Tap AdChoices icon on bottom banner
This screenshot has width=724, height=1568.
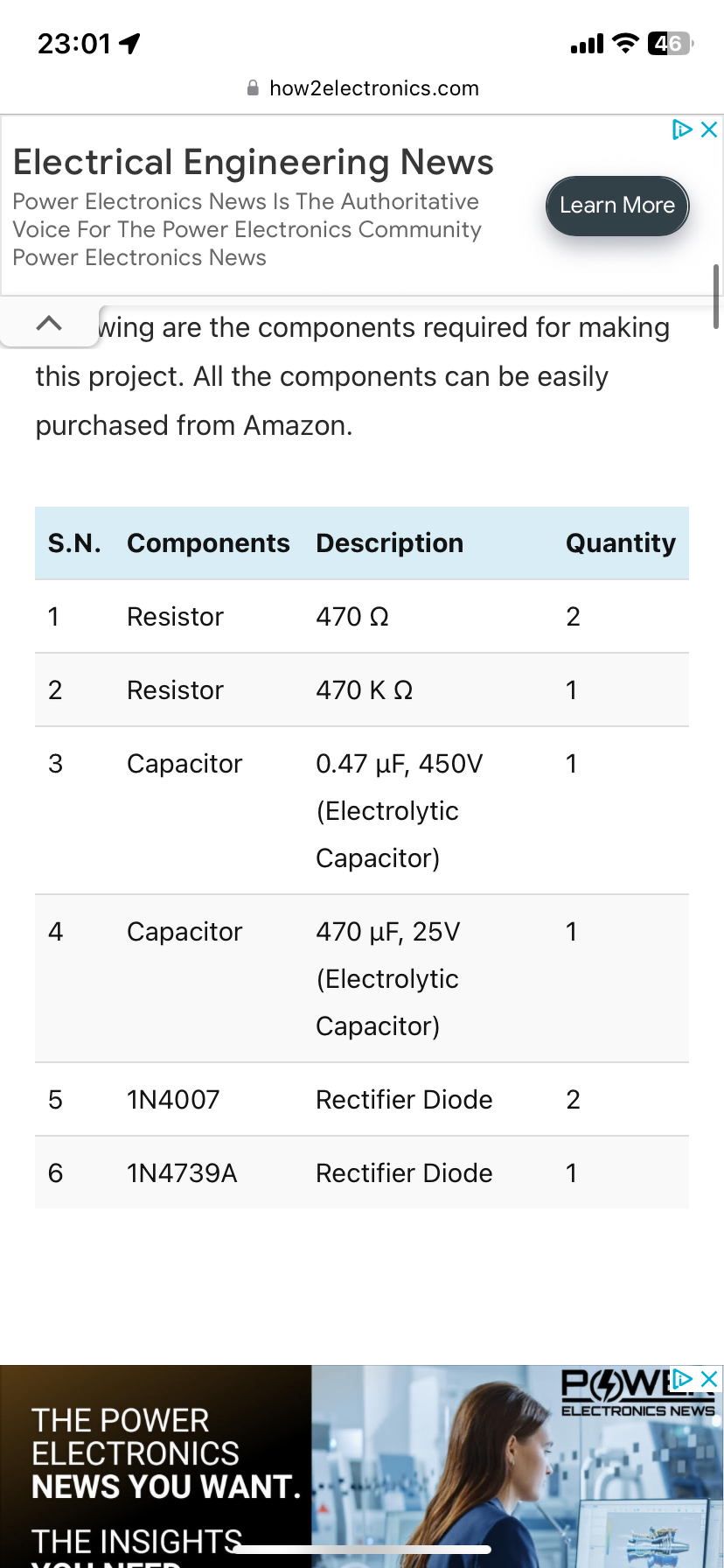[x=682, y=1378]
